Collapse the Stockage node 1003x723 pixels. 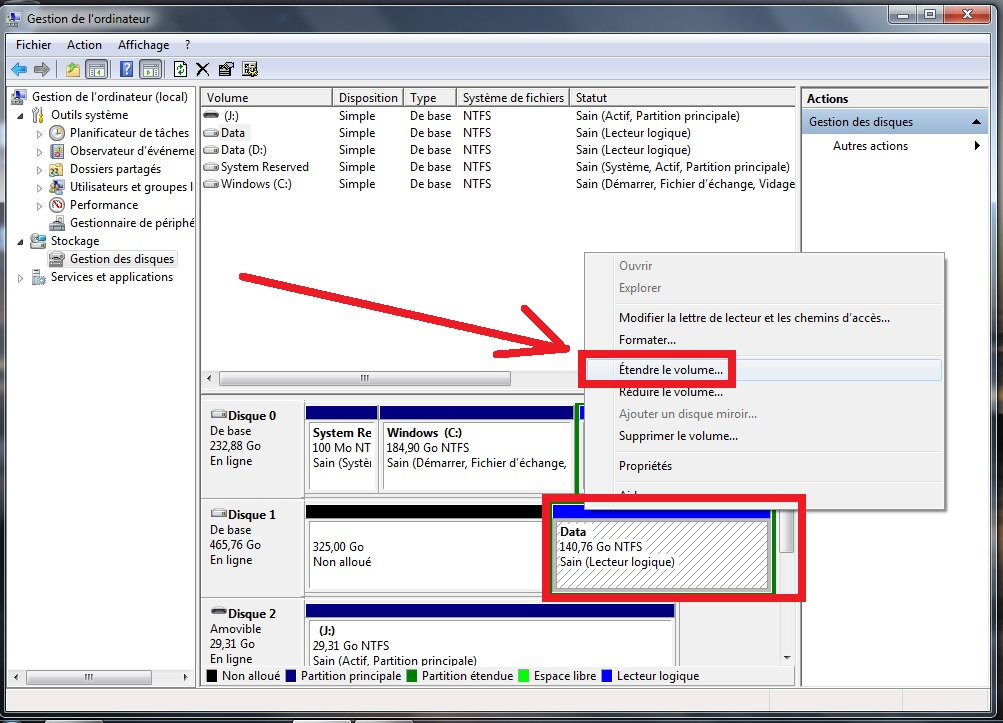(20, 242)
